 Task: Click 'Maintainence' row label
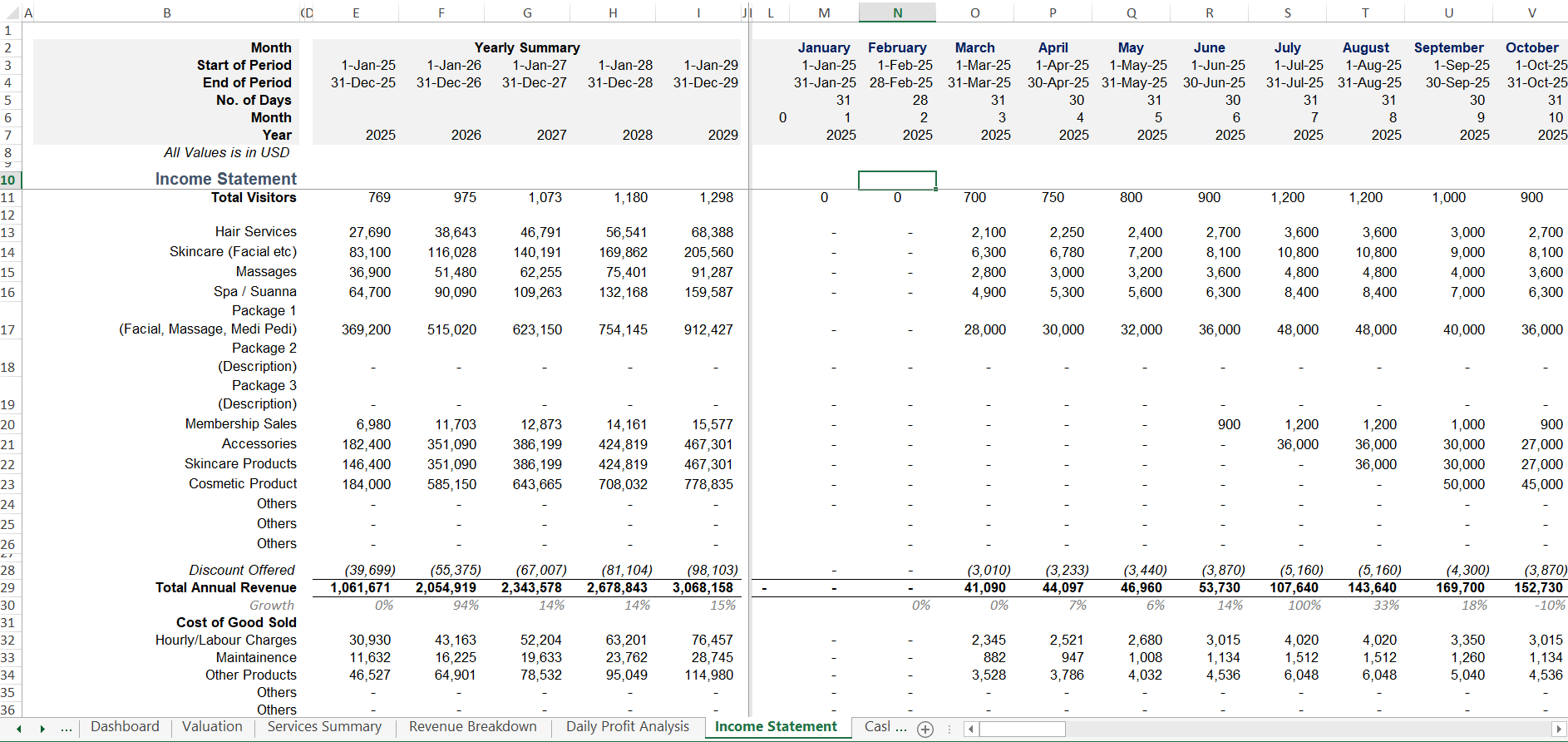pos(256,658)
